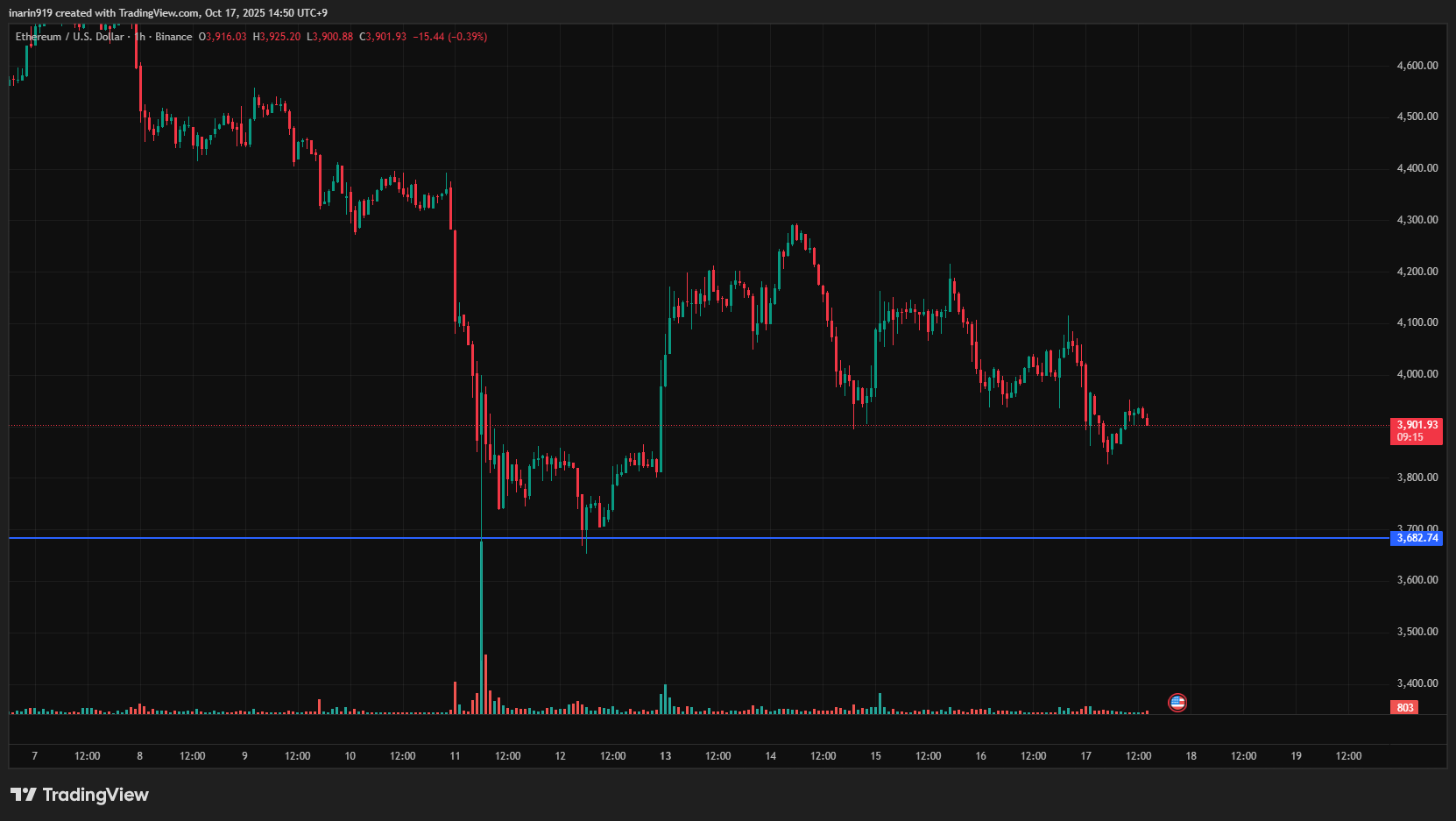Click date label 17 on time axis
Viewport: 1456px width, 821px height.
point(1085,756)
